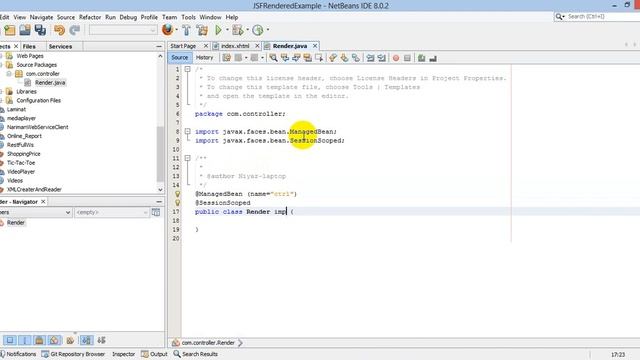Open the Debug menu

(x=128, y=17)
